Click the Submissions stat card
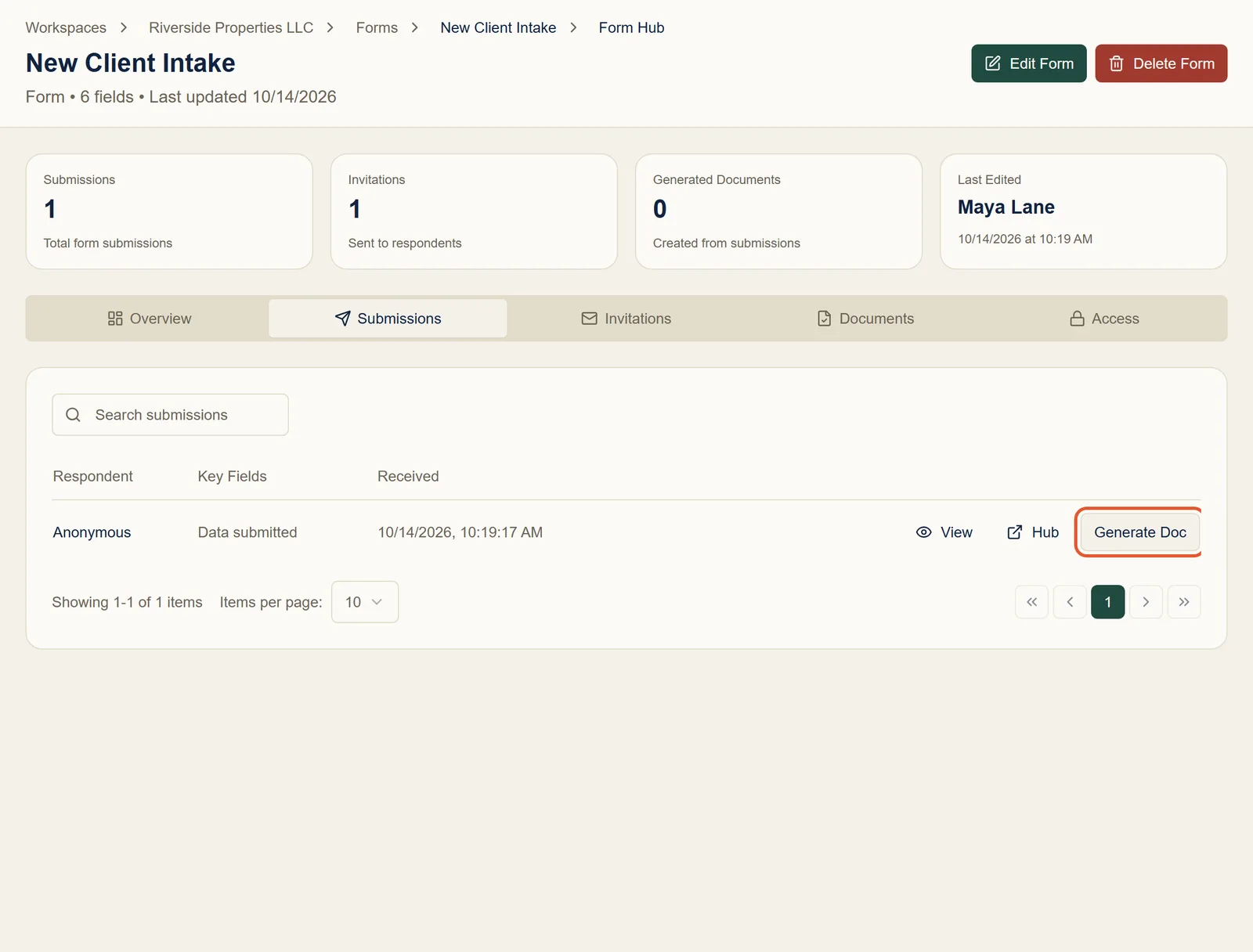 click(169, 211)
